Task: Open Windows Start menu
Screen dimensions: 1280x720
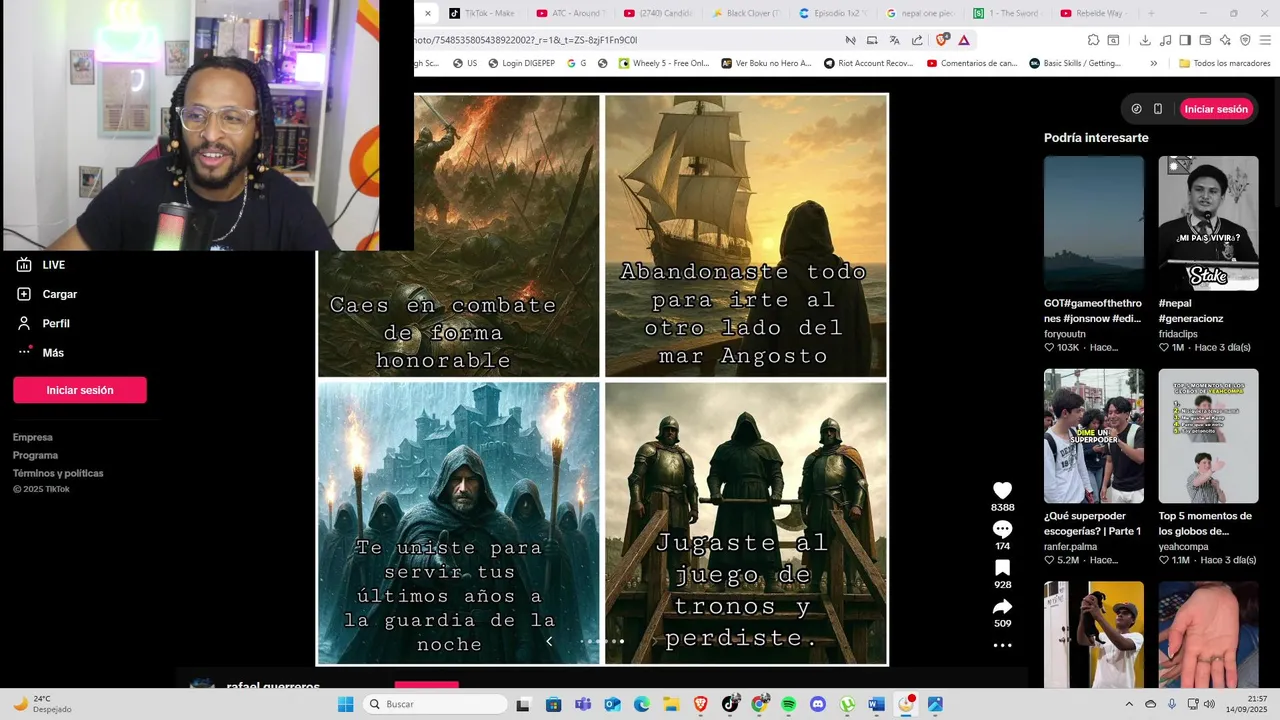Action: (345, 704)
